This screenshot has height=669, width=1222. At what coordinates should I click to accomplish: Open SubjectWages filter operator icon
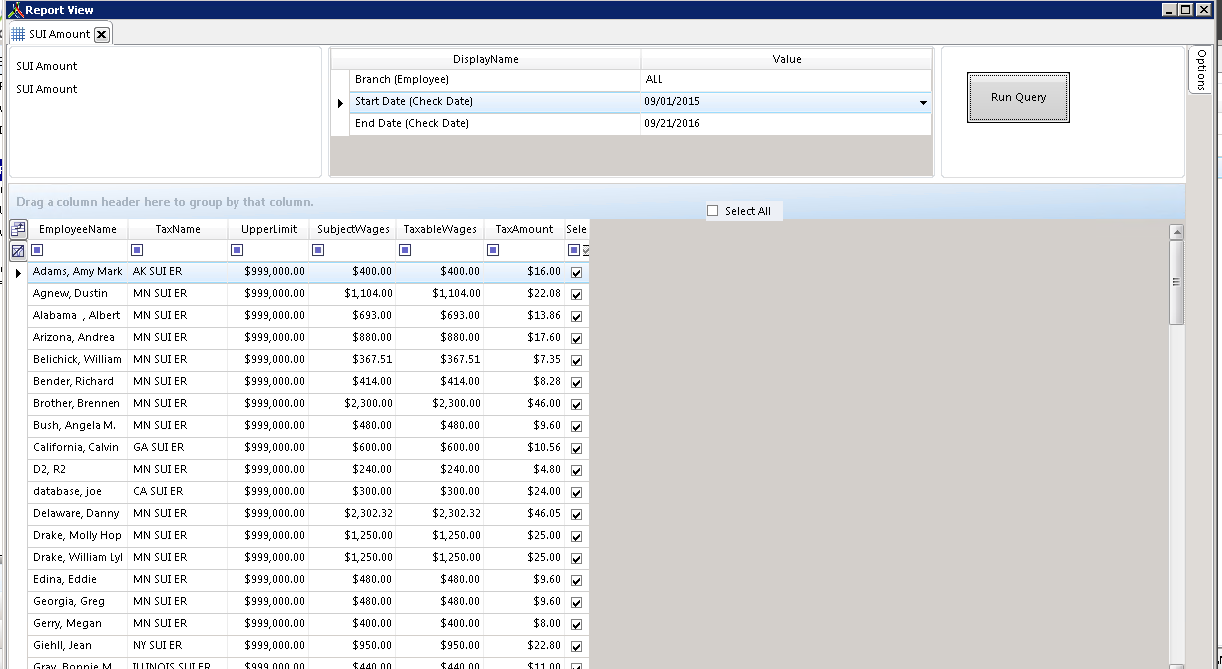318,250
